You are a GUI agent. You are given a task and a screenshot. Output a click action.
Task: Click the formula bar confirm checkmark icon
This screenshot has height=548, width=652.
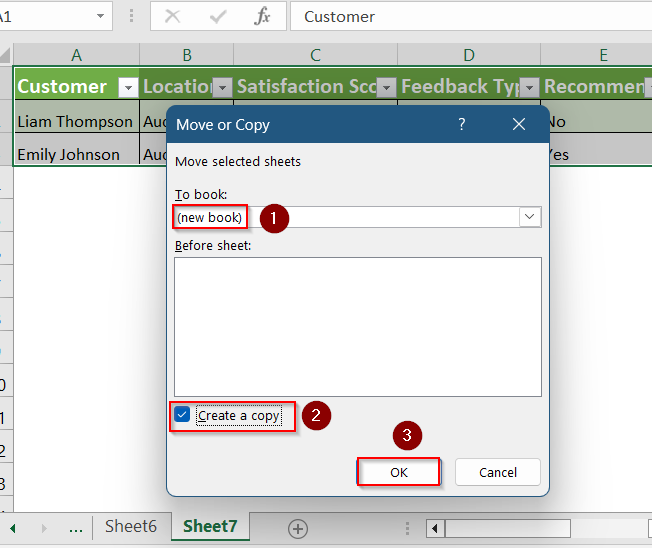click(218, 17)
